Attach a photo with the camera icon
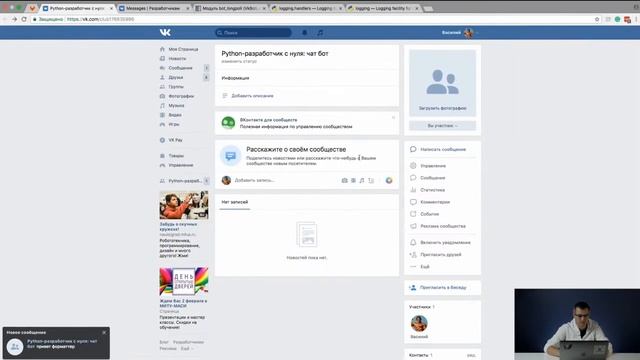The image size is (640, 360). (x=344, y=180)
